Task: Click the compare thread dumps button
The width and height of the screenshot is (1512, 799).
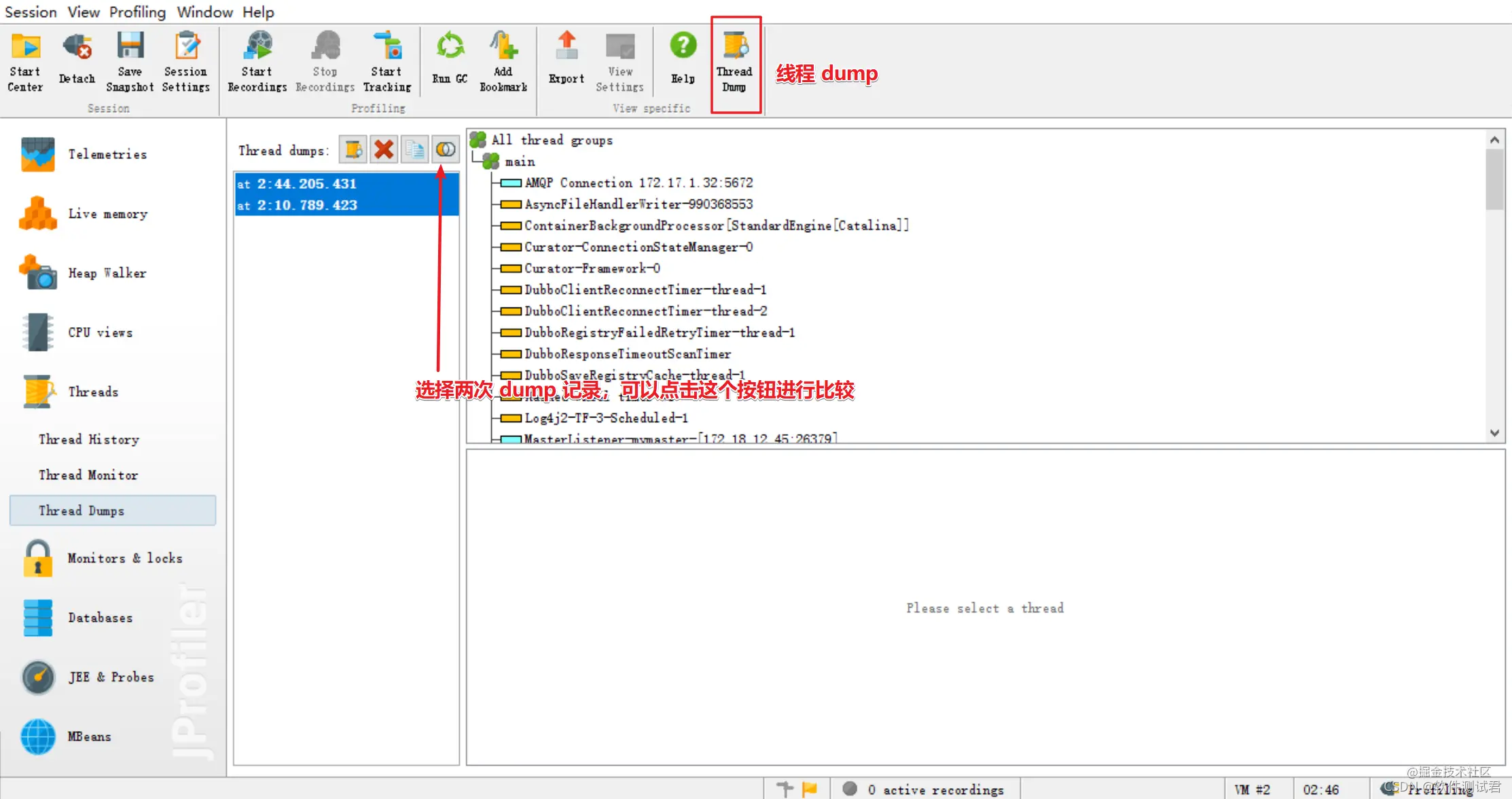Action: pos(446,149)
